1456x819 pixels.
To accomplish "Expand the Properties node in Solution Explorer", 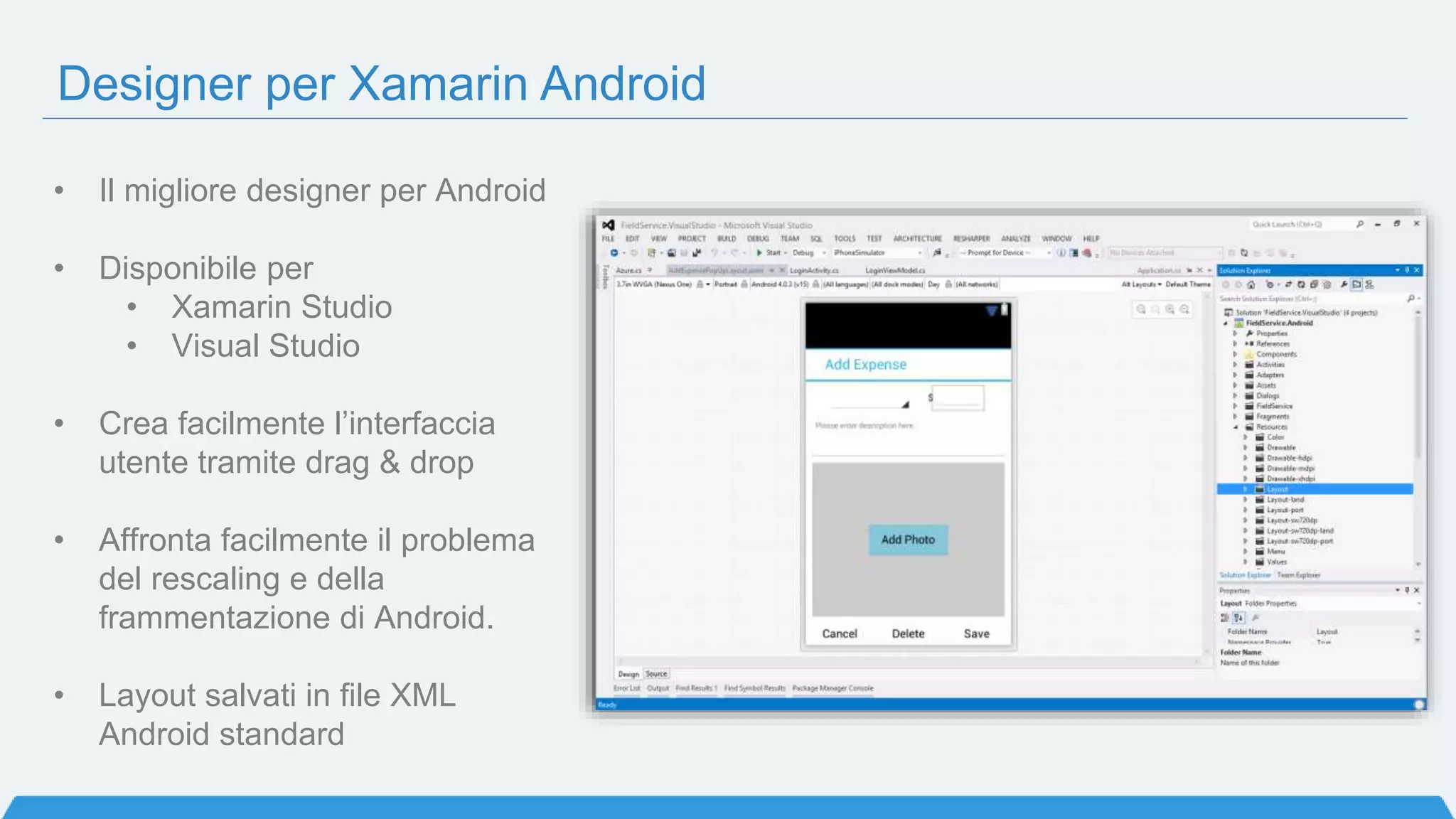I will coord(1236,333).
